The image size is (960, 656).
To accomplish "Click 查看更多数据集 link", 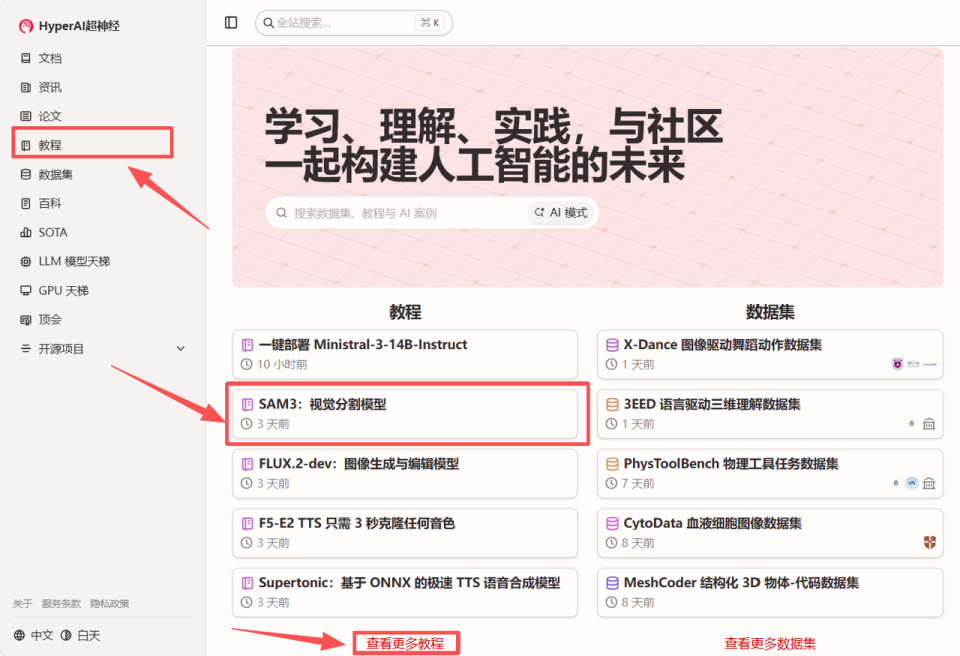I will pos(770,644).
